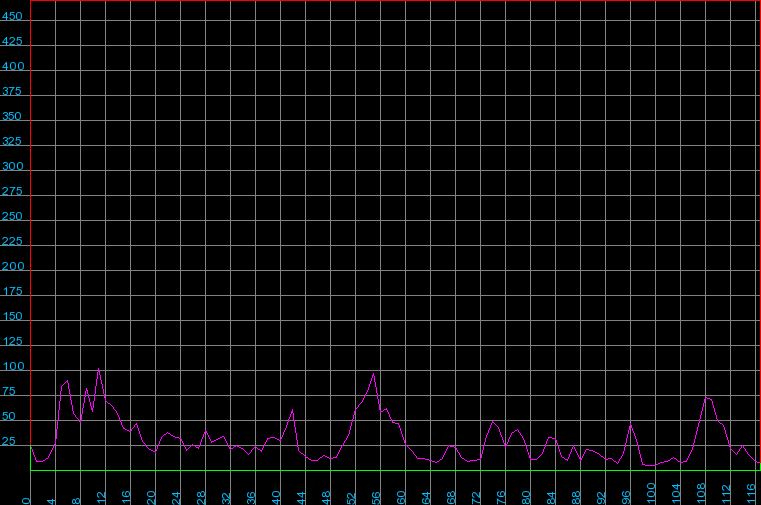Select the 60 horizontal axis tick label

(x=401, y=498)
